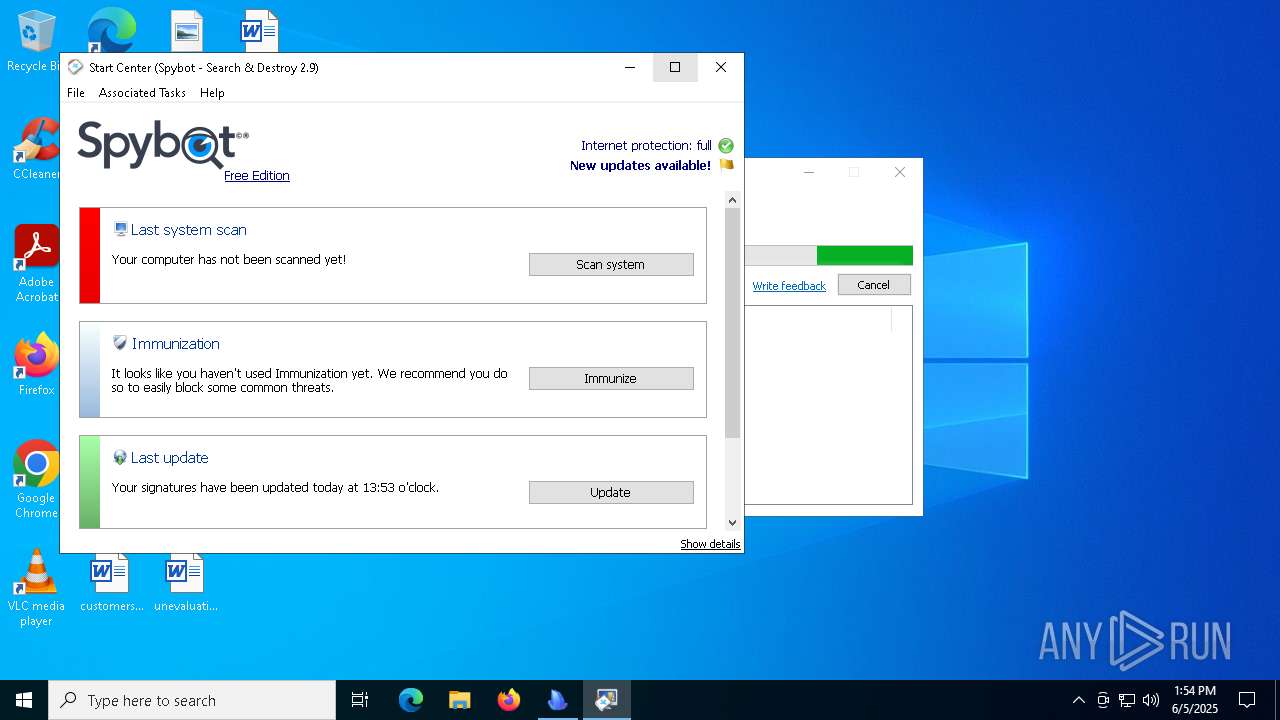Open the Firefox desktop shortcut
The width and height of the screenshot is (1280, 720).
pos(37,365)
